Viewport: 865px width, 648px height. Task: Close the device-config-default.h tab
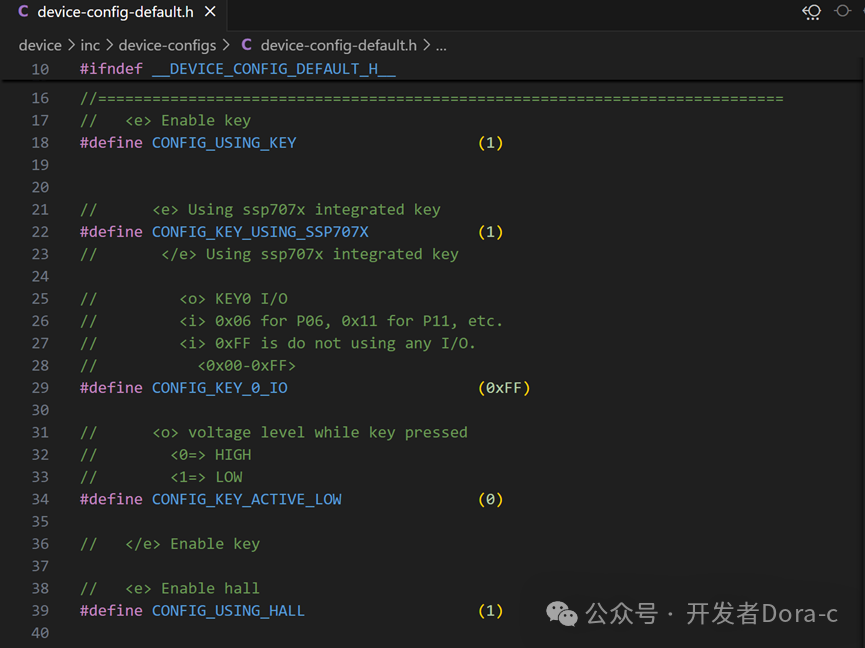click(210, 13)
